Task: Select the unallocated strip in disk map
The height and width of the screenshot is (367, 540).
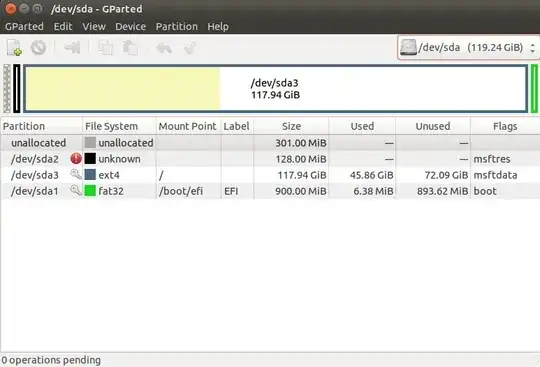Action: point(7,88)
